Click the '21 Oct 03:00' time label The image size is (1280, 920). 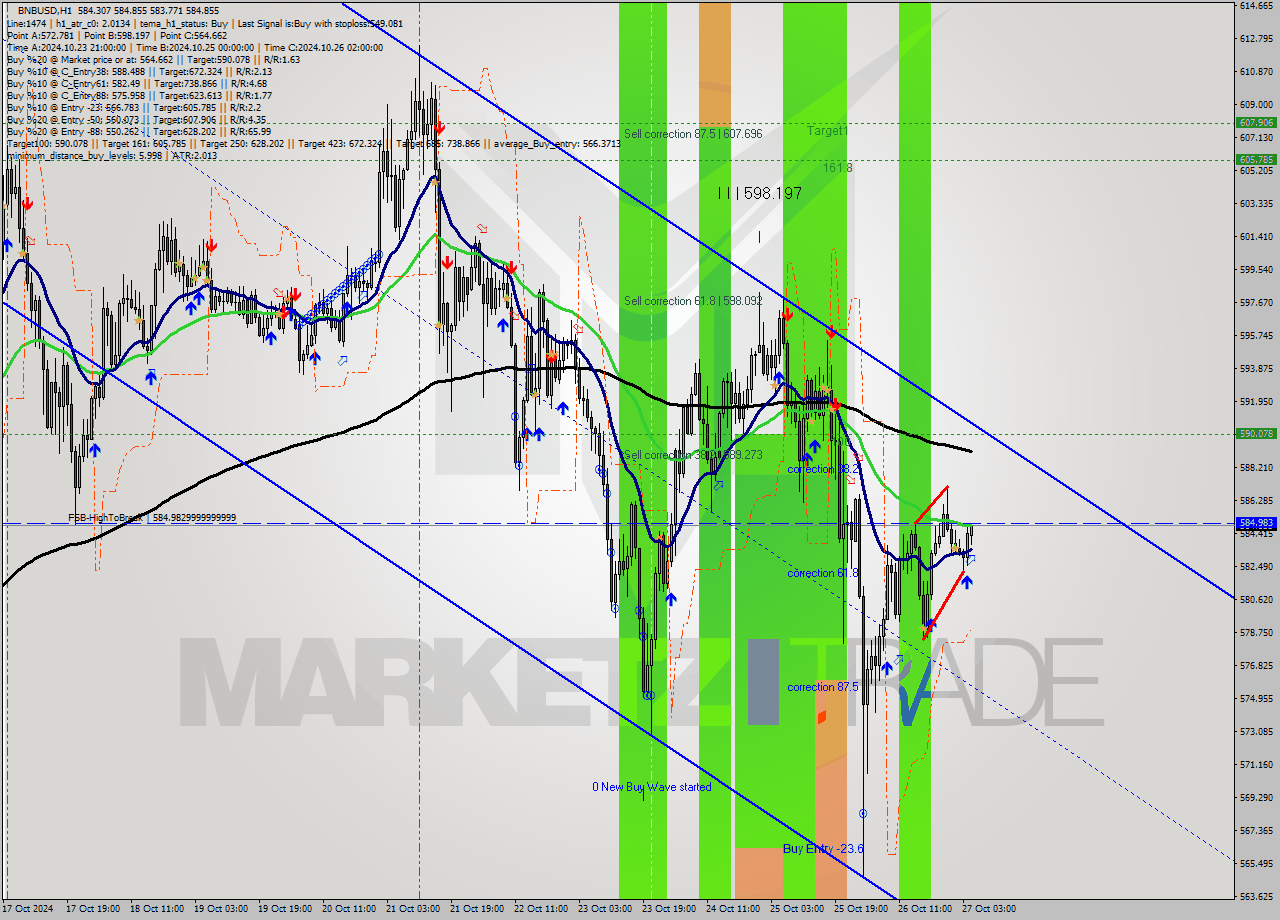coord(411,909)
